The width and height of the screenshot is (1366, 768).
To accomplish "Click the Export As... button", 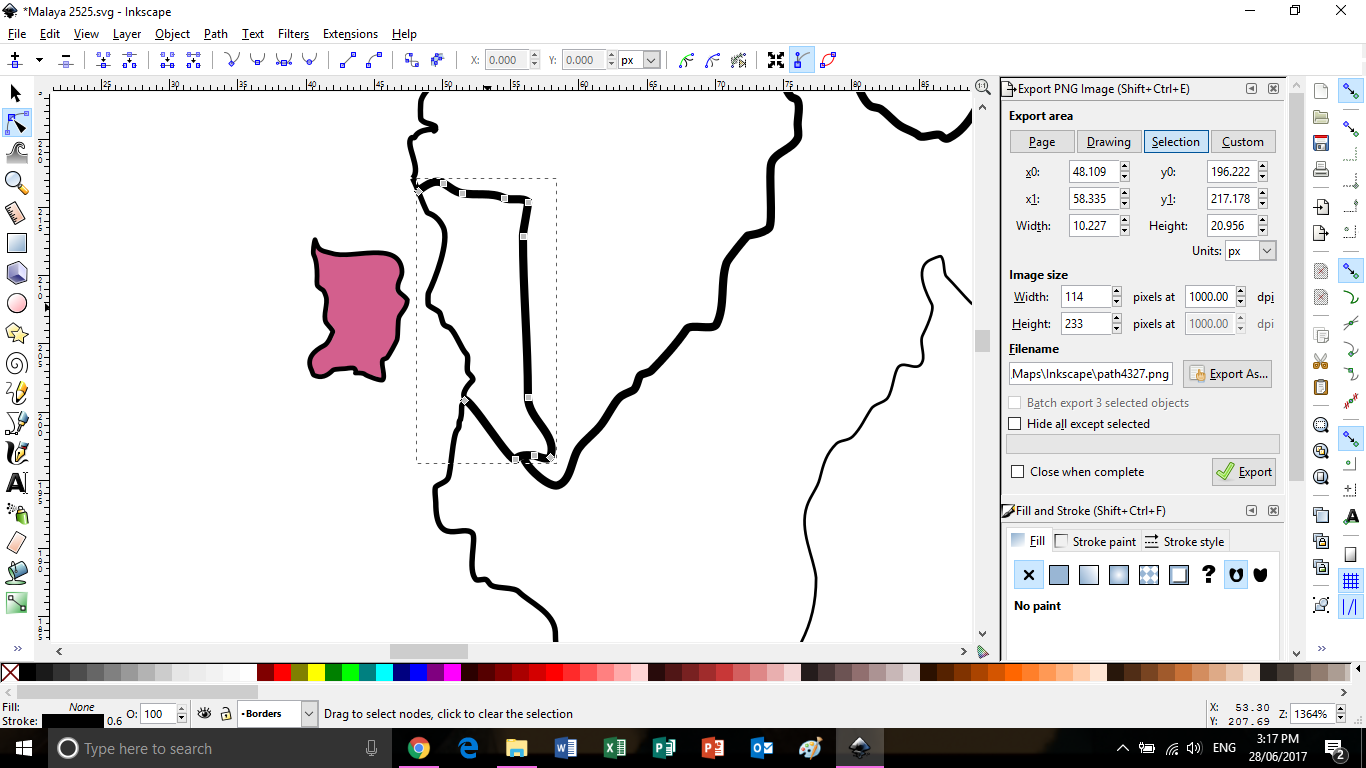I will [x=1227, y=374].
